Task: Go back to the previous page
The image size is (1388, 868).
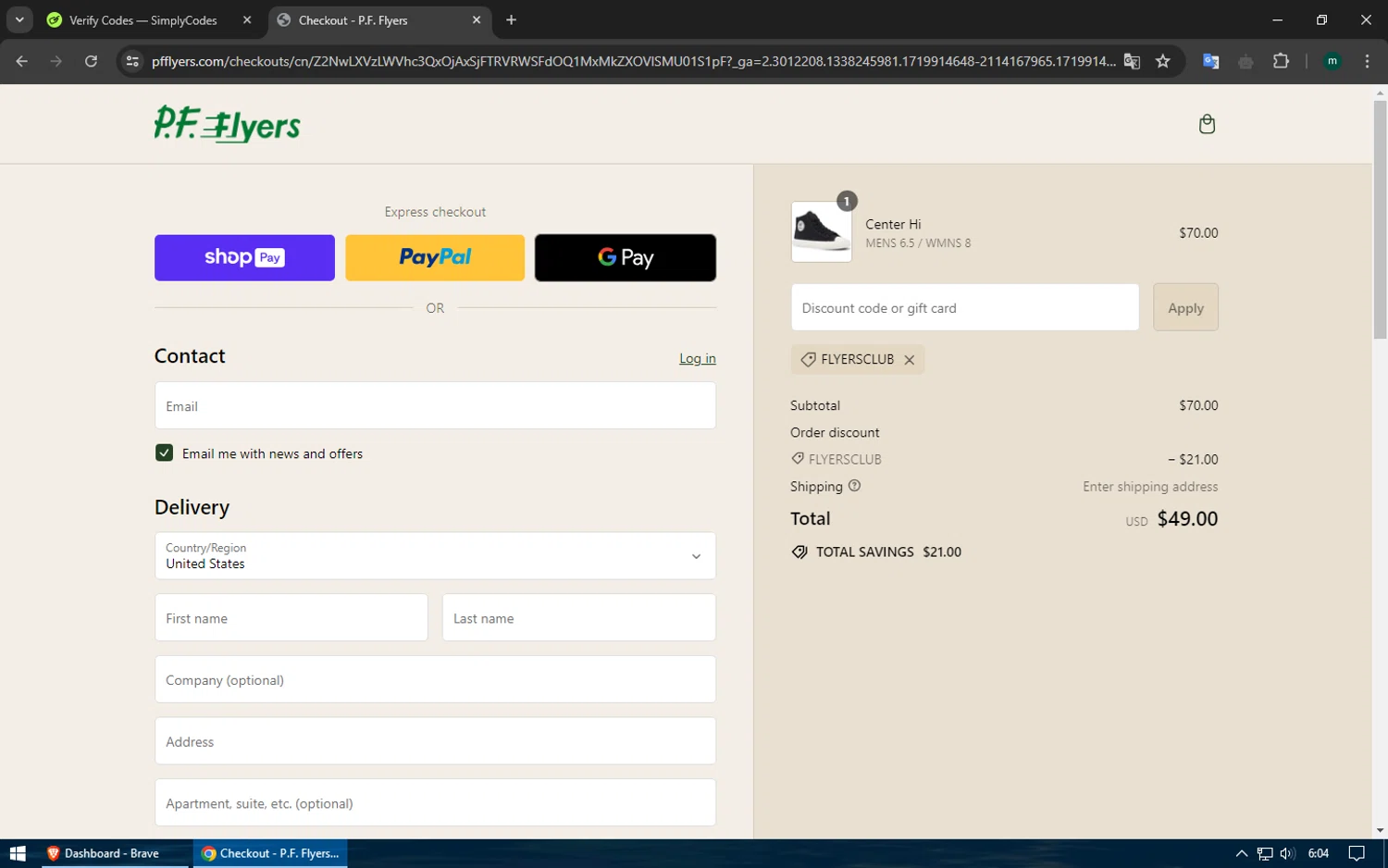Action: [x=22, y=61]
